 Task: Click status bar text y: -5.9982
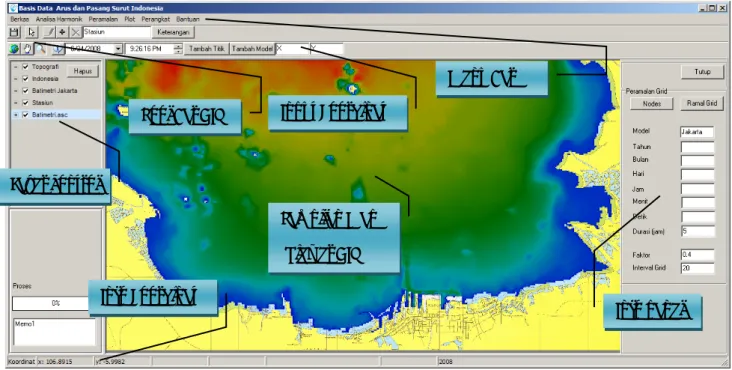pyautogui.click(x=110, y=362)
